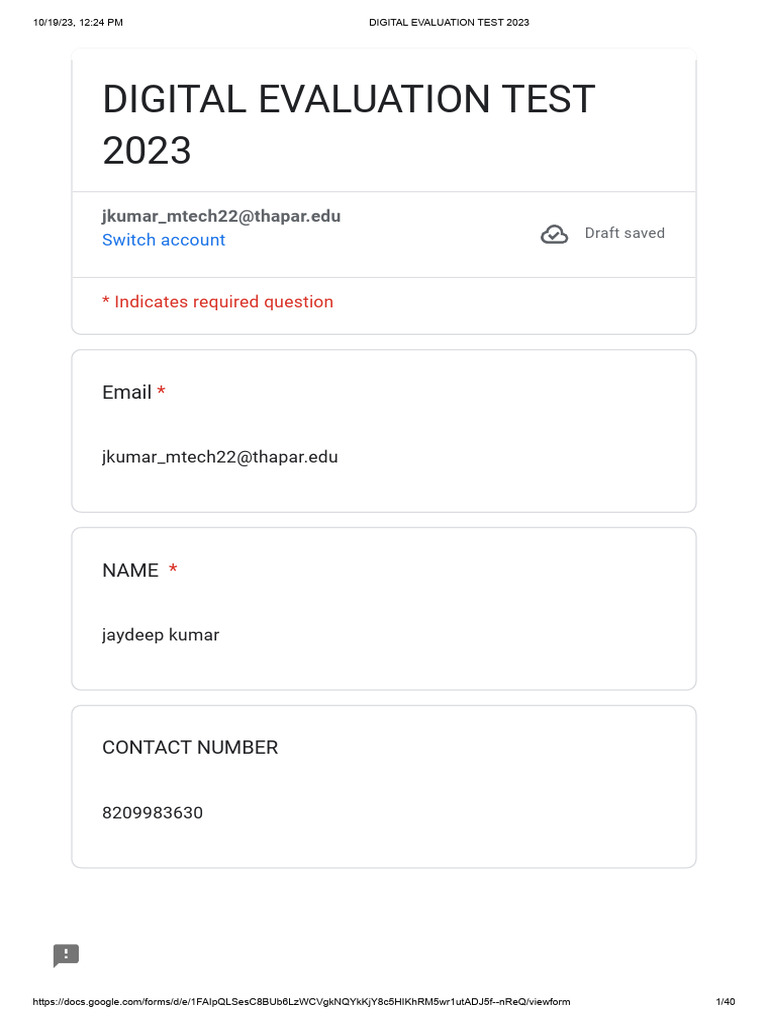Click the Email answer field
Image resolution: width=768 pixels, height=1024 pixels.
[220, 457]
